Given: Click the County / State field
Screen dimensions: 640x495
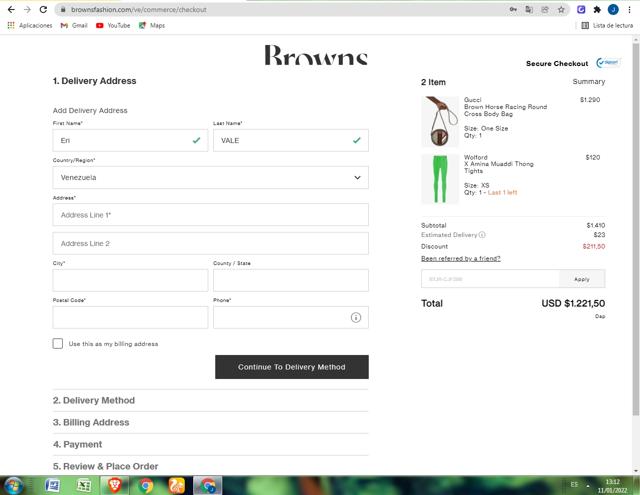Looking at the screenshot, I should (291, 280).
